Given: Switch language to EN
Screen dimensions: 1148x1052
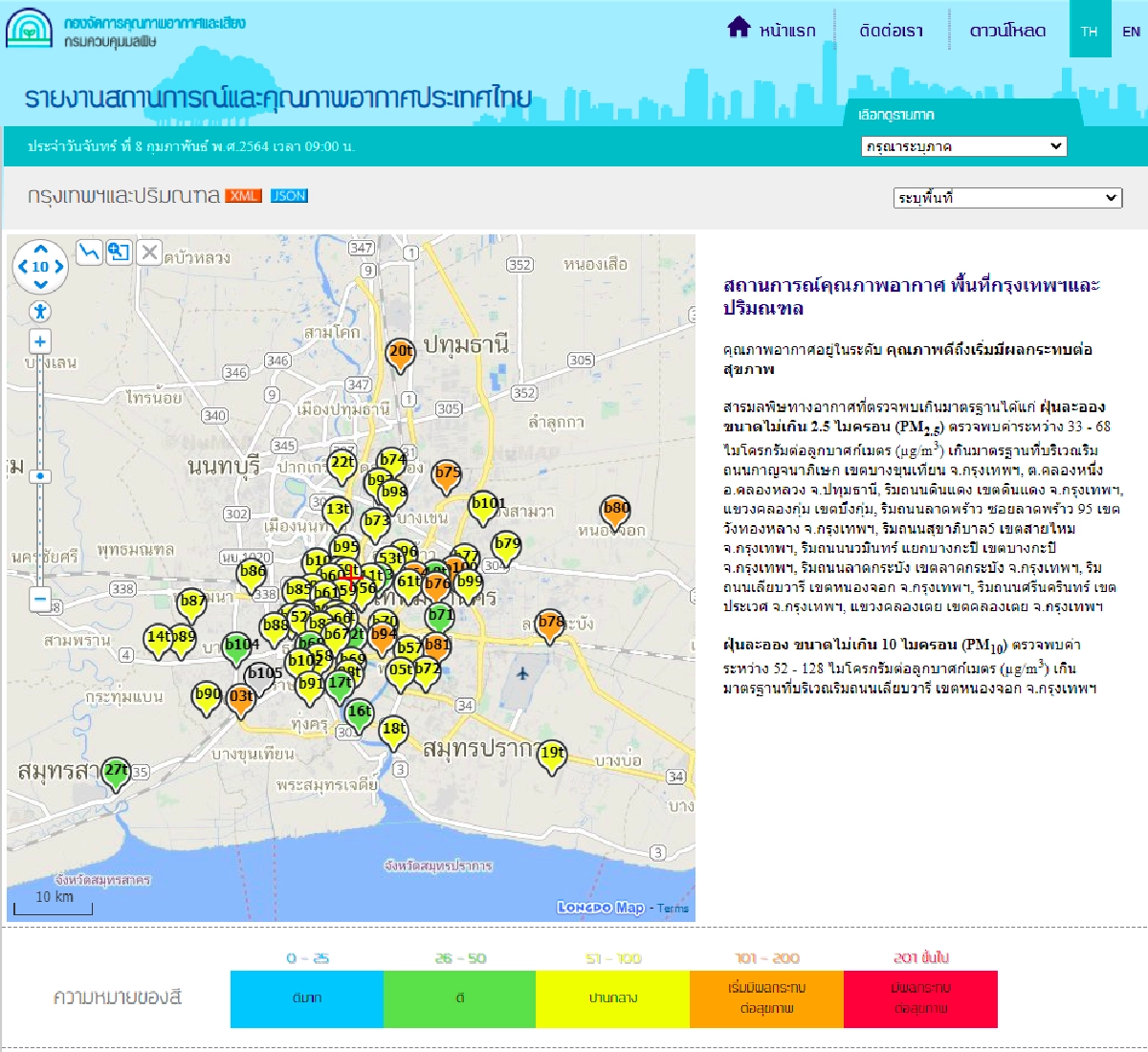Looking at the screenshot, I should 1131,32.
